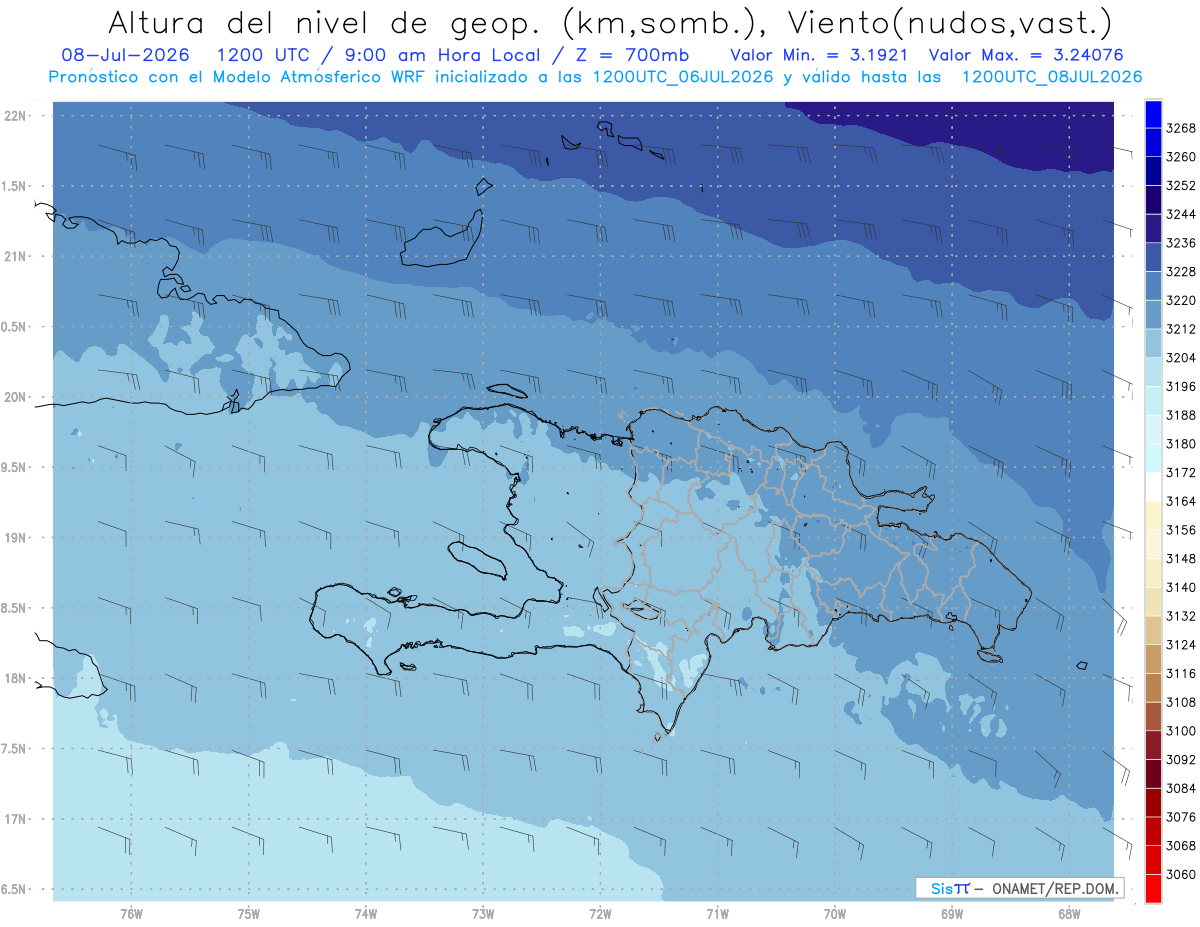
Task: Click the 3148 colorbar label
Action: click(1181, 559)
